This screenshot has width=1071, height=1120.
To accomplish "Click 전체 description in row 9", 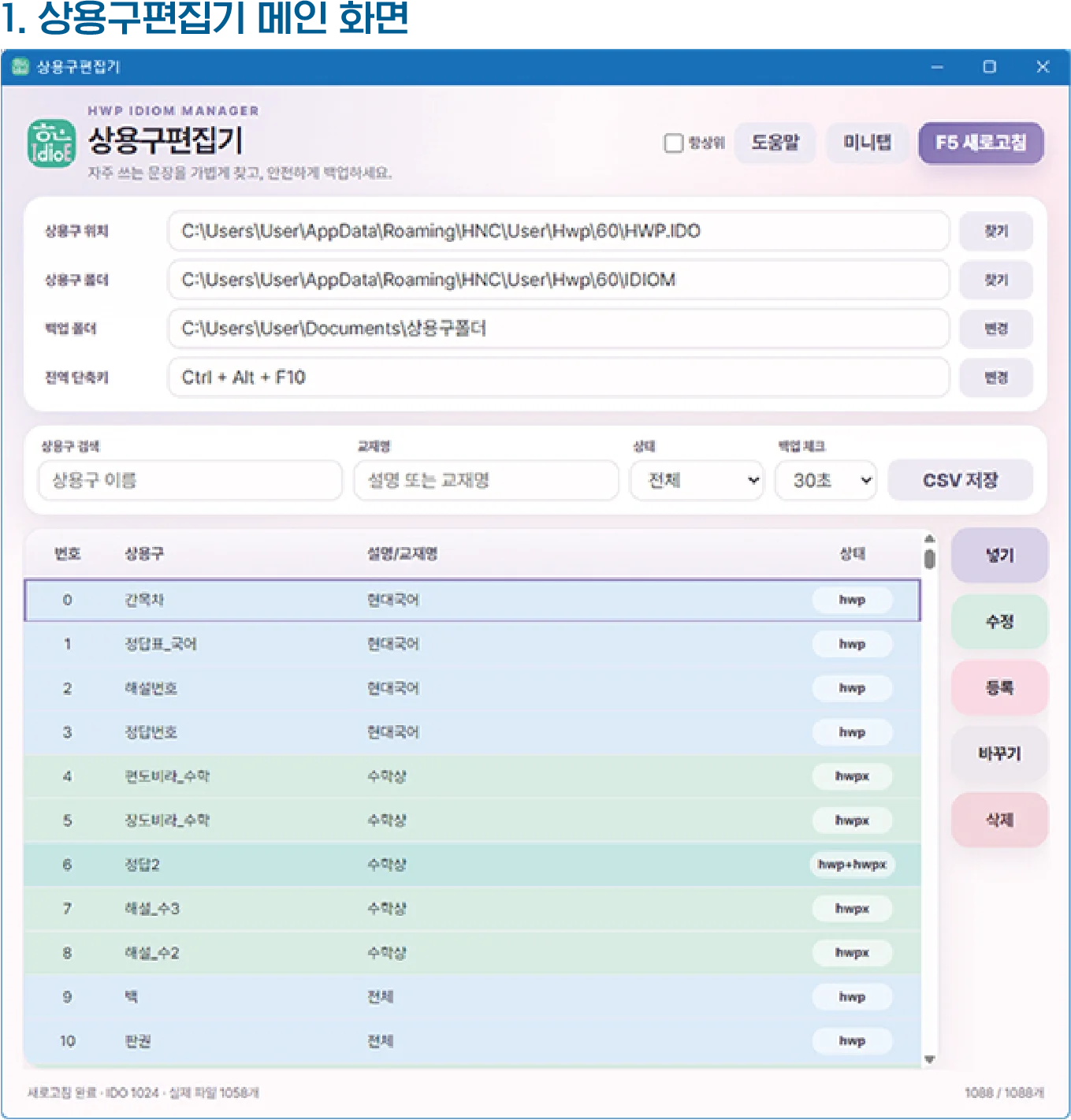I will pos(381,997).
